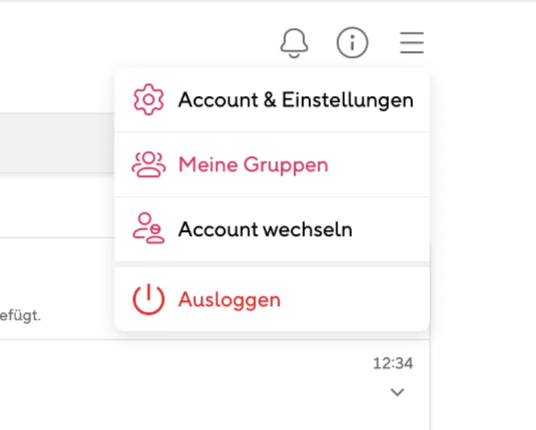Click the gray divider strip above Ausloggen
The height and width of the screenshot is (430, 536).
[x=272, y=264]
